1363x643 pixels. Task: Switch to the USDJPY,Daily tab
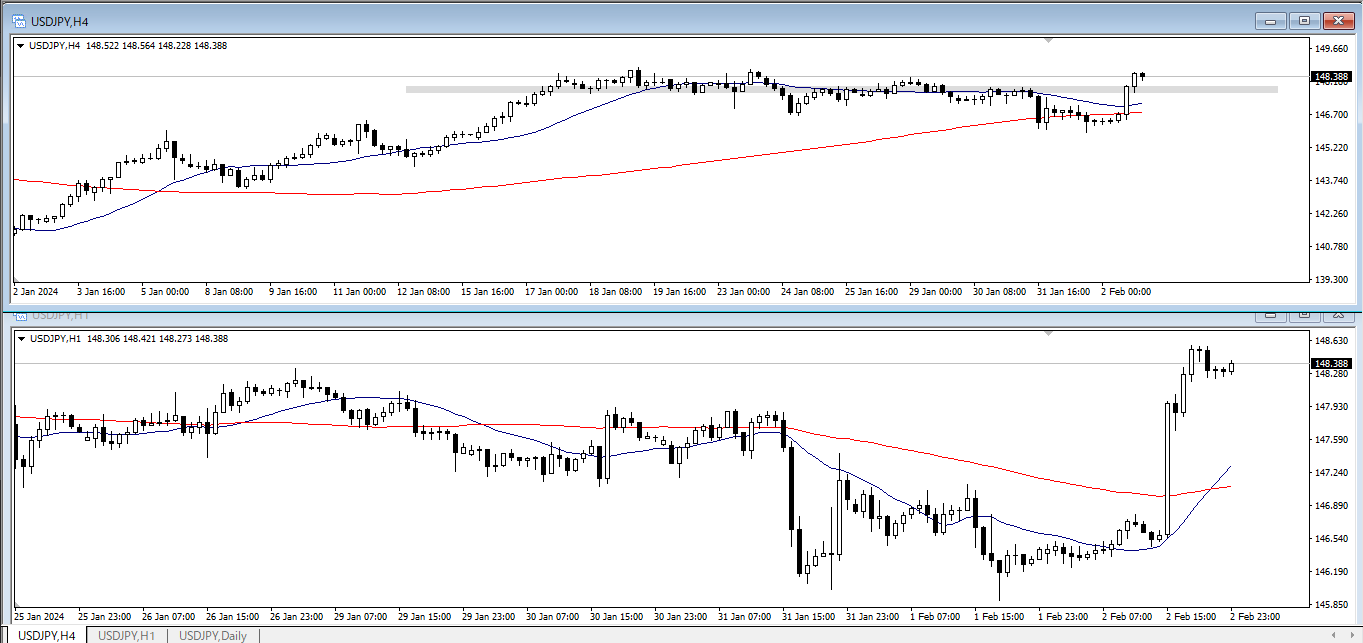point(213,636)
